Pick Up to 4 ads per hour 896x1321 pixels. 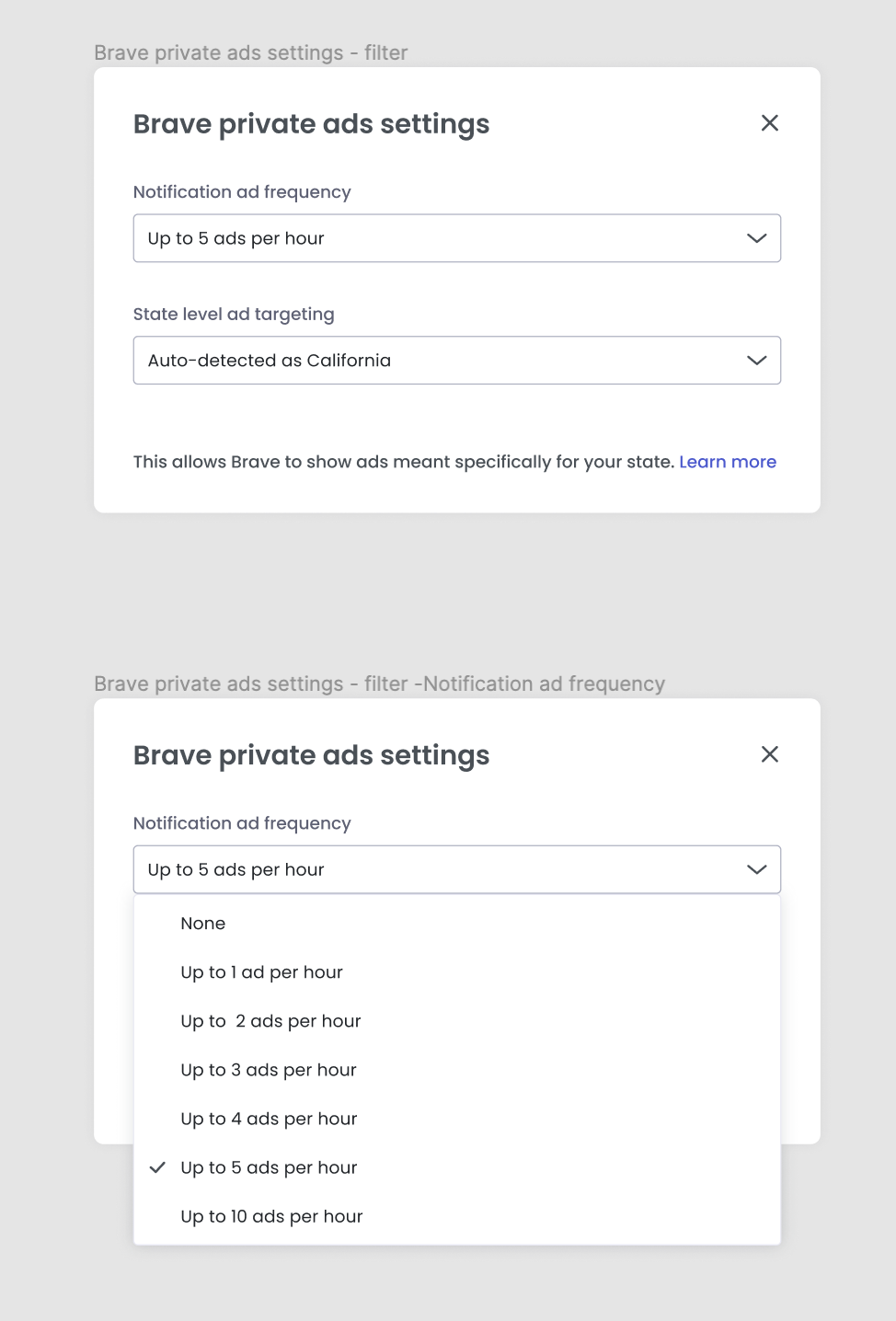(268, 1118)
